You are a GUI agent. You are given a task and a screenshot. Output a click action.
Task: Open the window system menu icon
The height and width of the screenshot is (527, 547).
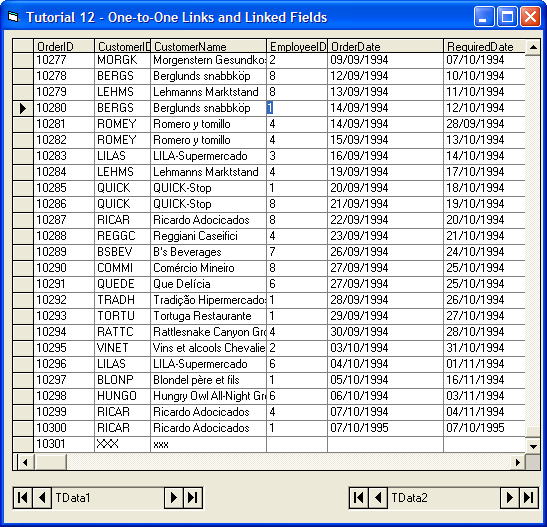click(13, 17)
